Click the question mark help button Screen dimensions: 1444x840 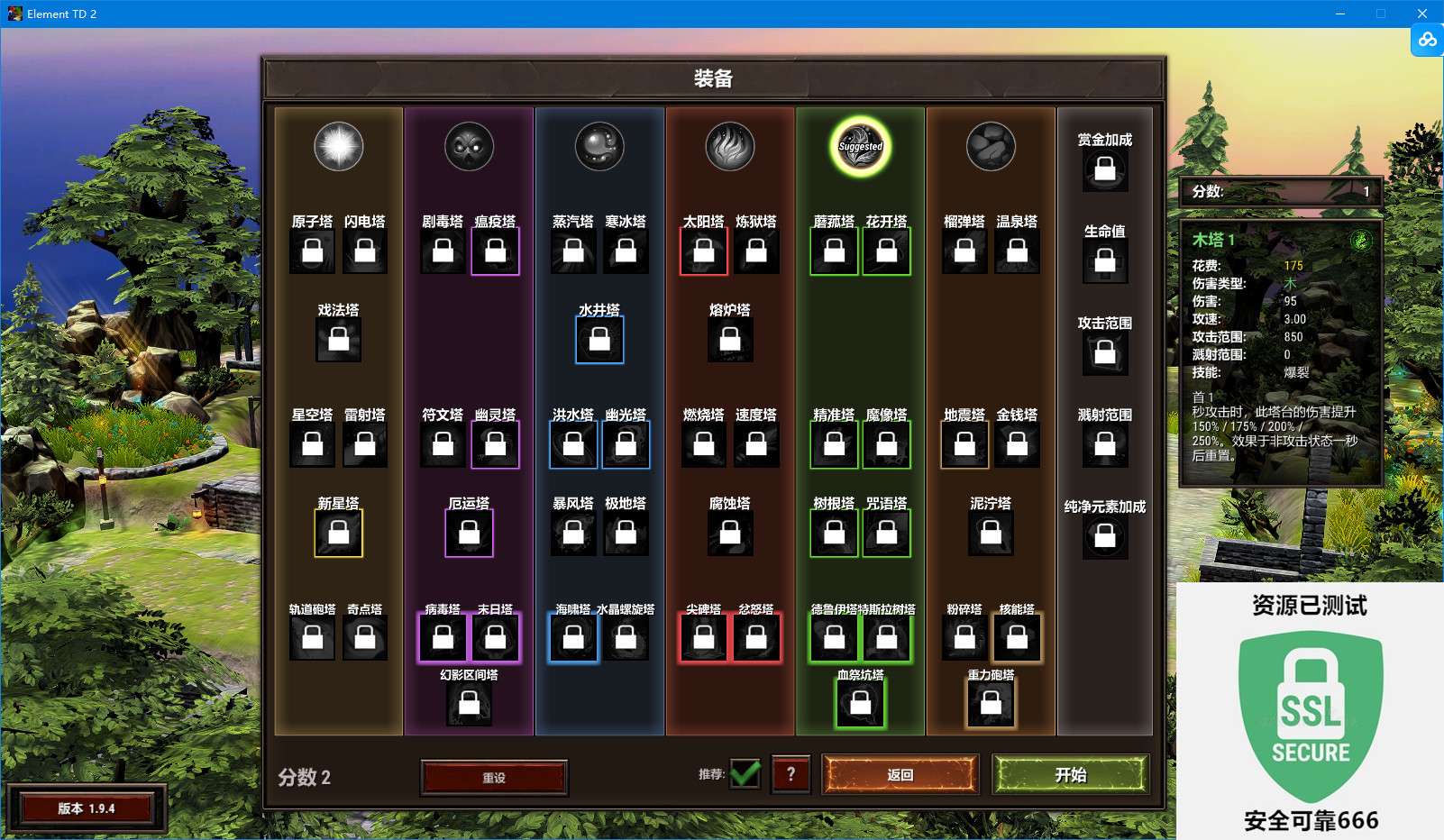pyautogui.click(x=791, y=774)
